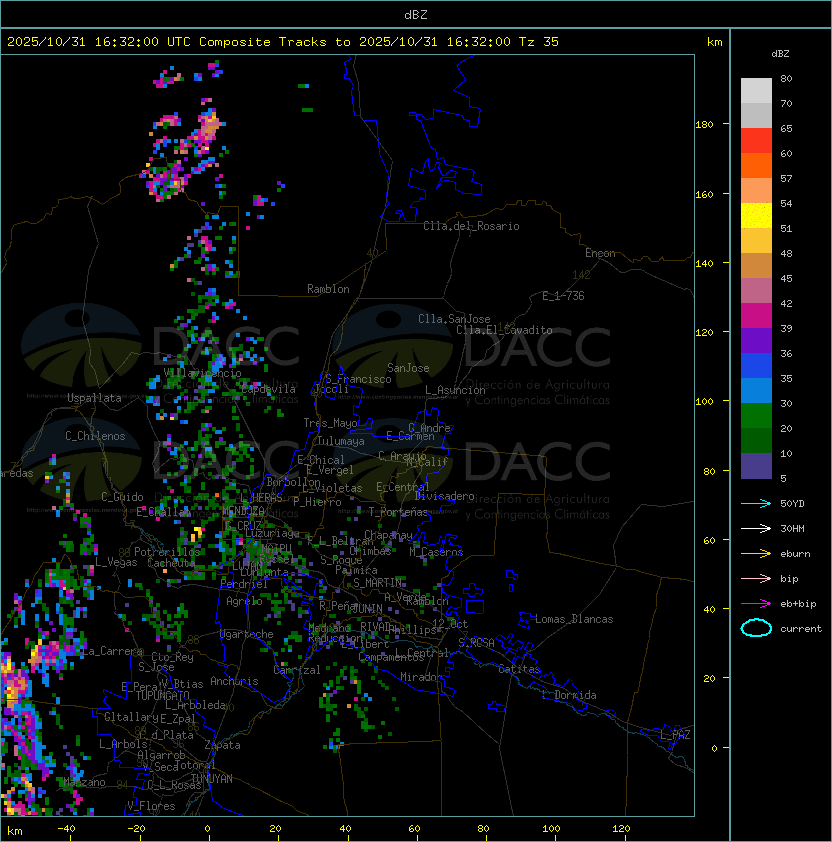Click the E_1-736 place label
Screen dimensions: 832x842
(563, 296)
